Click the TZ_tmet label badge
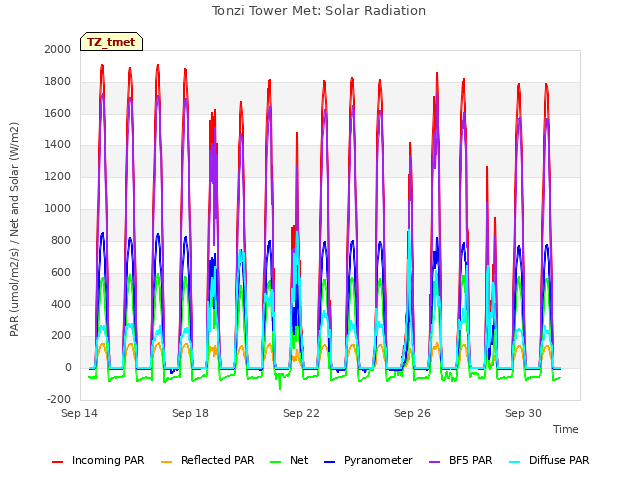The height and width of the screenshot is (480, 640). pos(111,42)
